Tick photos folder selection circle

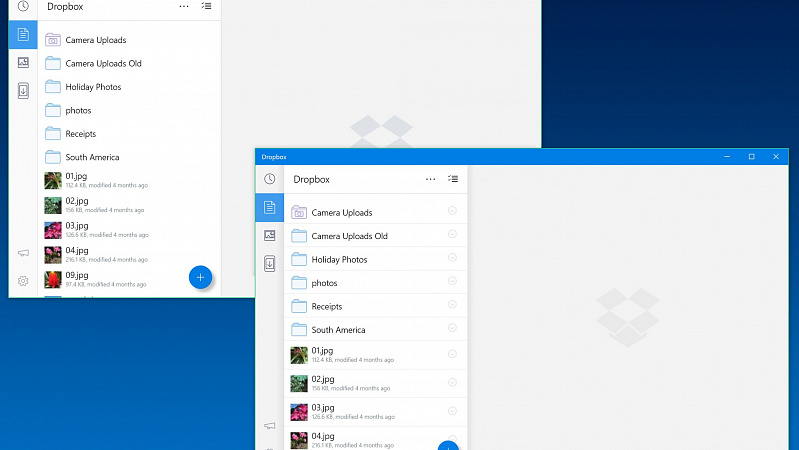[452, 281]
